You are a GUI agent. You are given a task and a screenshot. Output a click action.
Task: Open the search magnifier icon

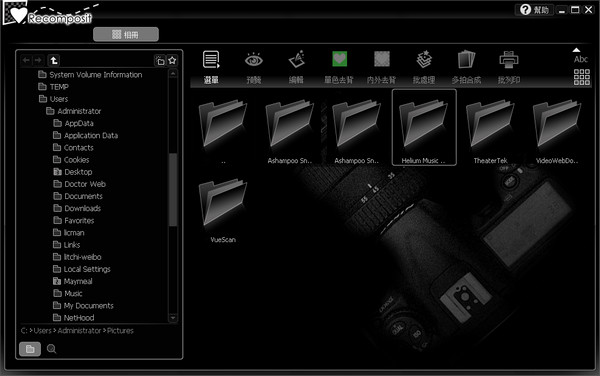[x=52, y=349]
